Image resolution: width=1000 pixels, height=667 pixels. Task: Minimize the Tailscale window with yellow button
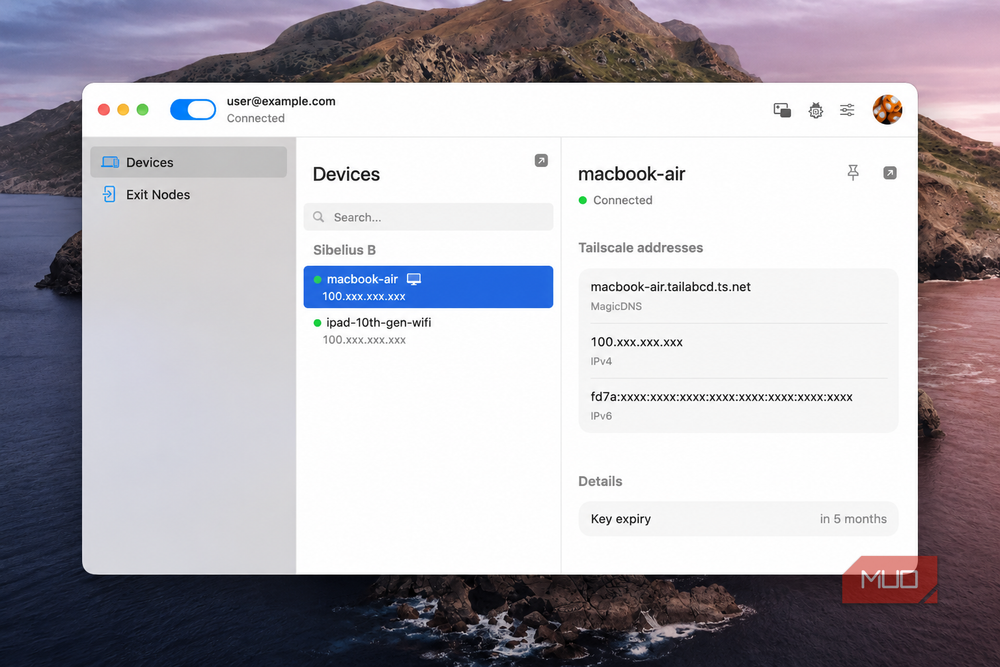point(123,110)
